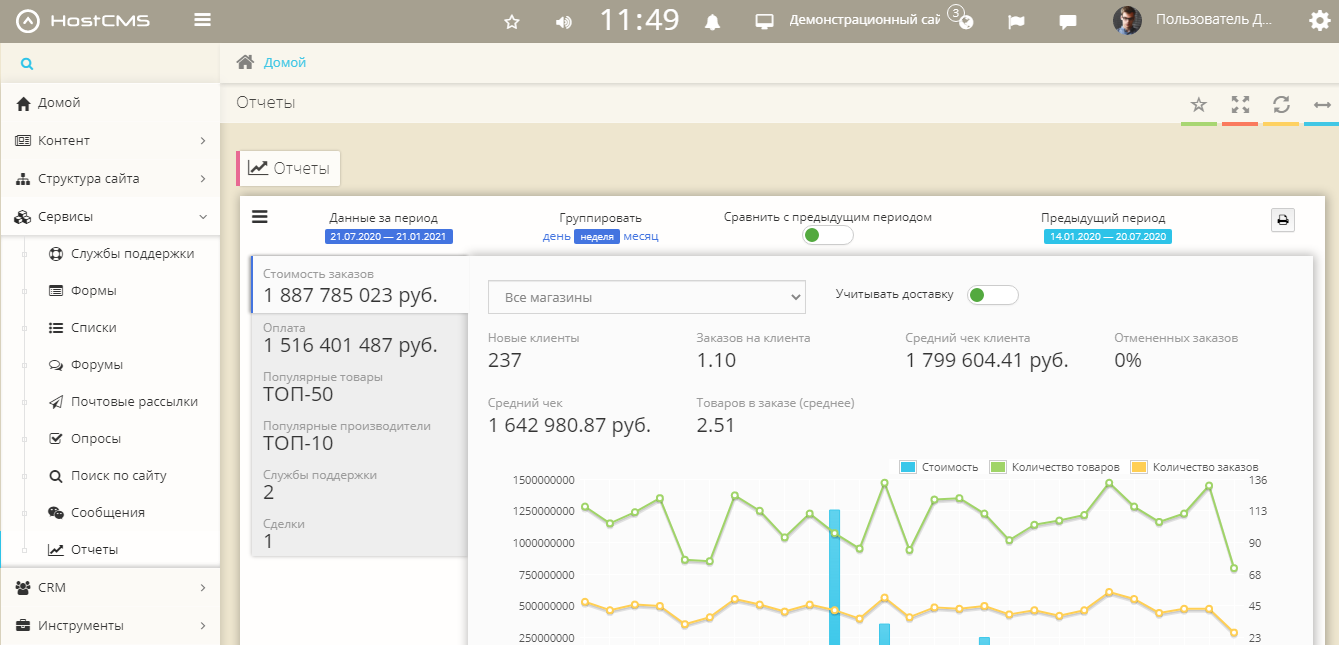Select the 'Оплата' report tab

pos(360,339)
